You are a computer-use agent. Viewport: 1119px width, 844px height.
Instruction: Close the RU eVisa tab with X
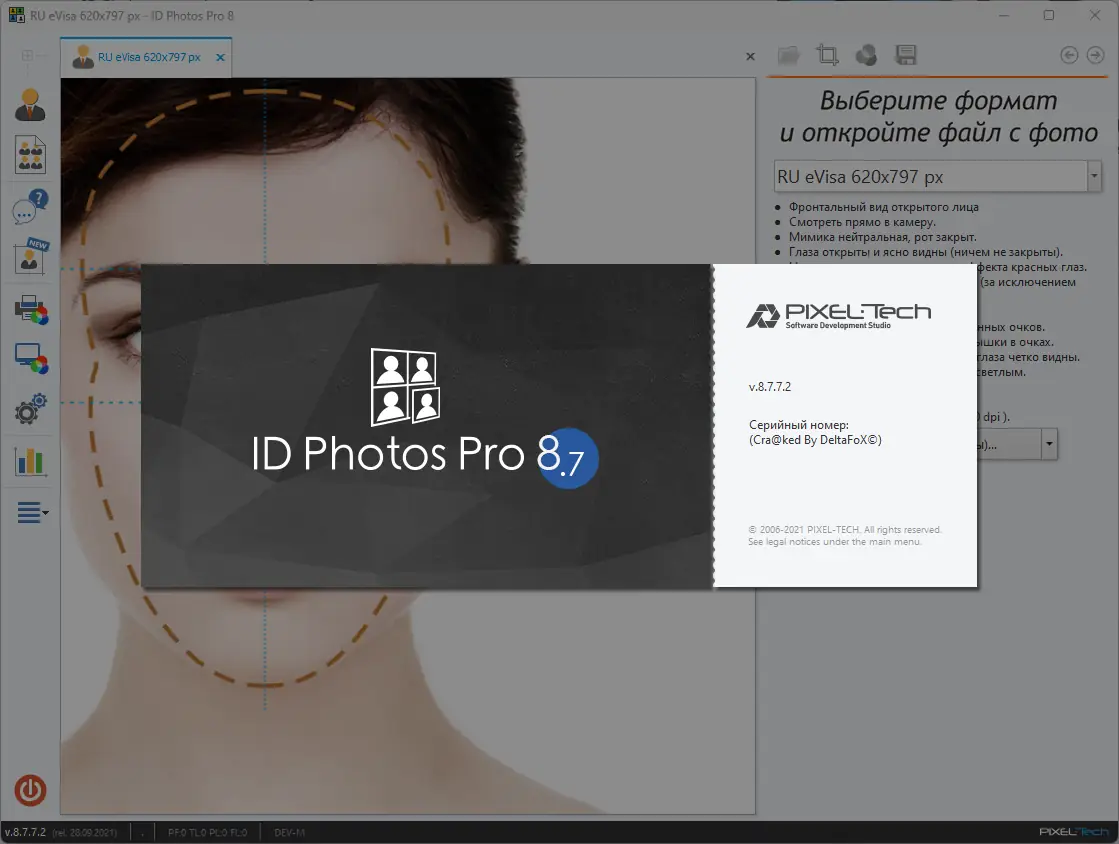pyautogui.click(x=221, y=57)
